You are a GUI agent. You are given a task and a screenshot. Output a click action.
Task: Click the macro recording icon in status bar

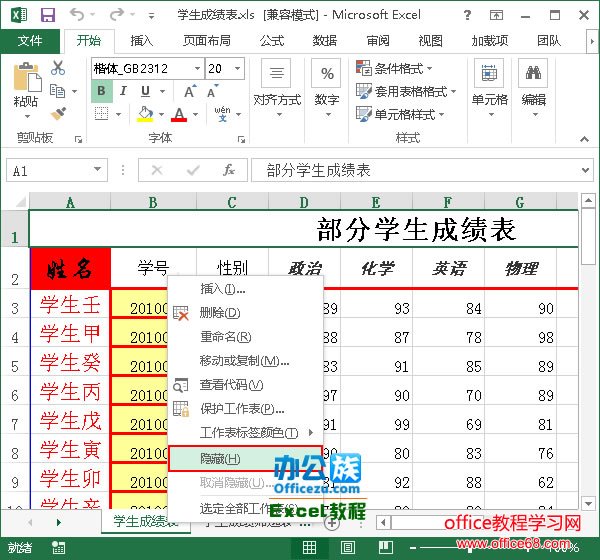point(59,548)
